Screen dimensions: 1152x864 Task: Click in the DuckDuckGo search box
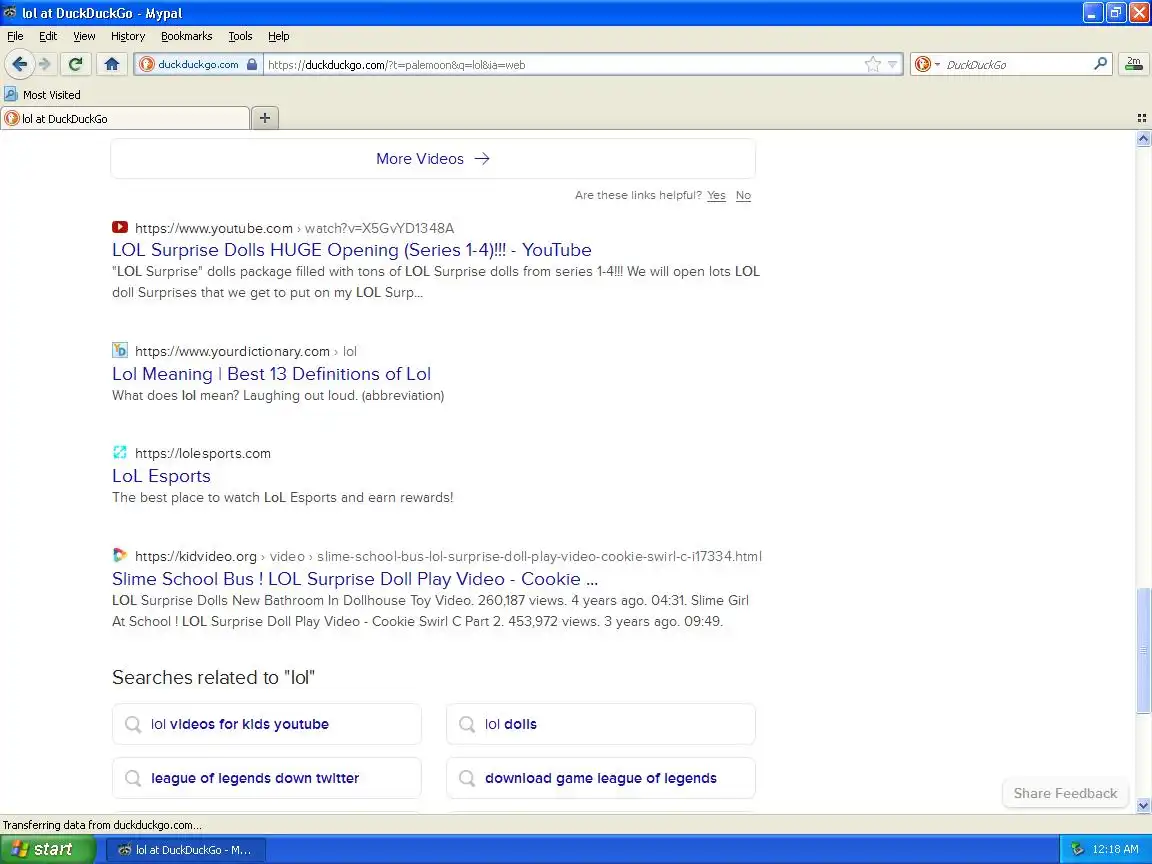[1018, 65]
